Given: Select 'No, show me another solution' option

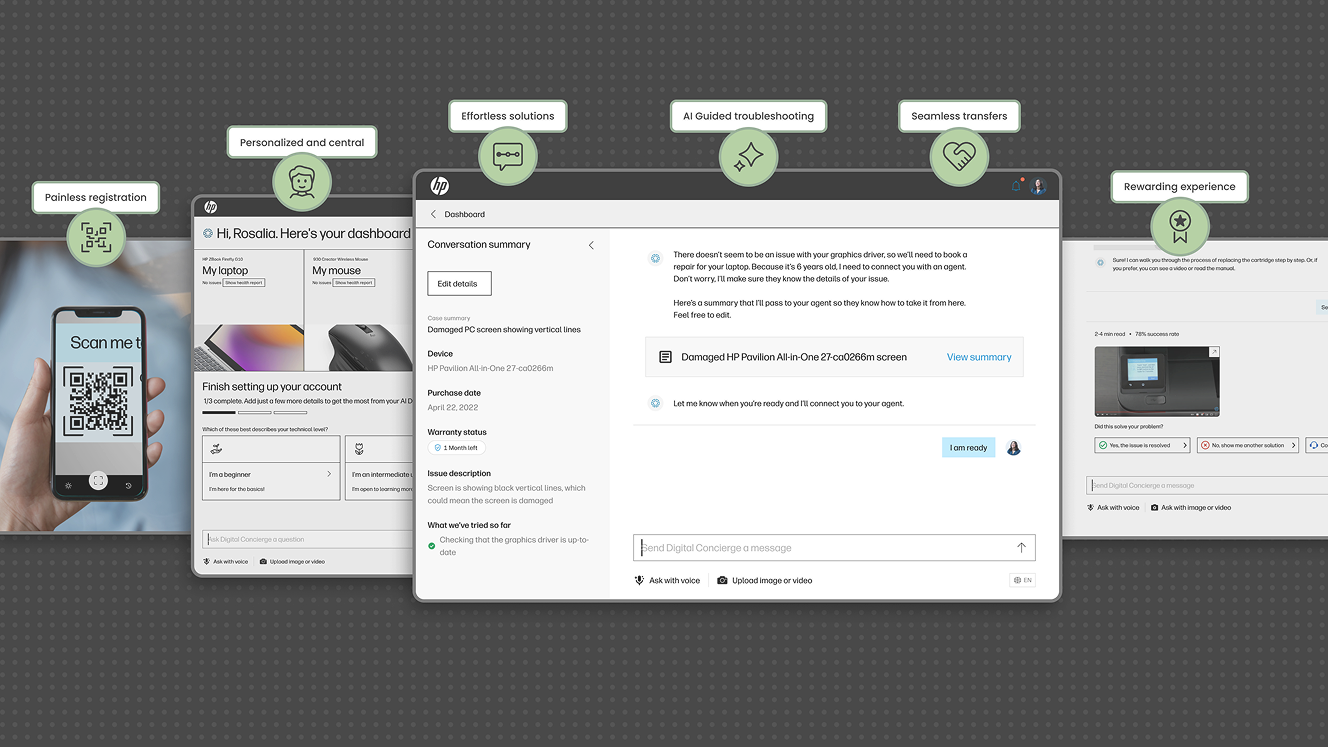Looking at the screenshot, I should (1248, 445).
